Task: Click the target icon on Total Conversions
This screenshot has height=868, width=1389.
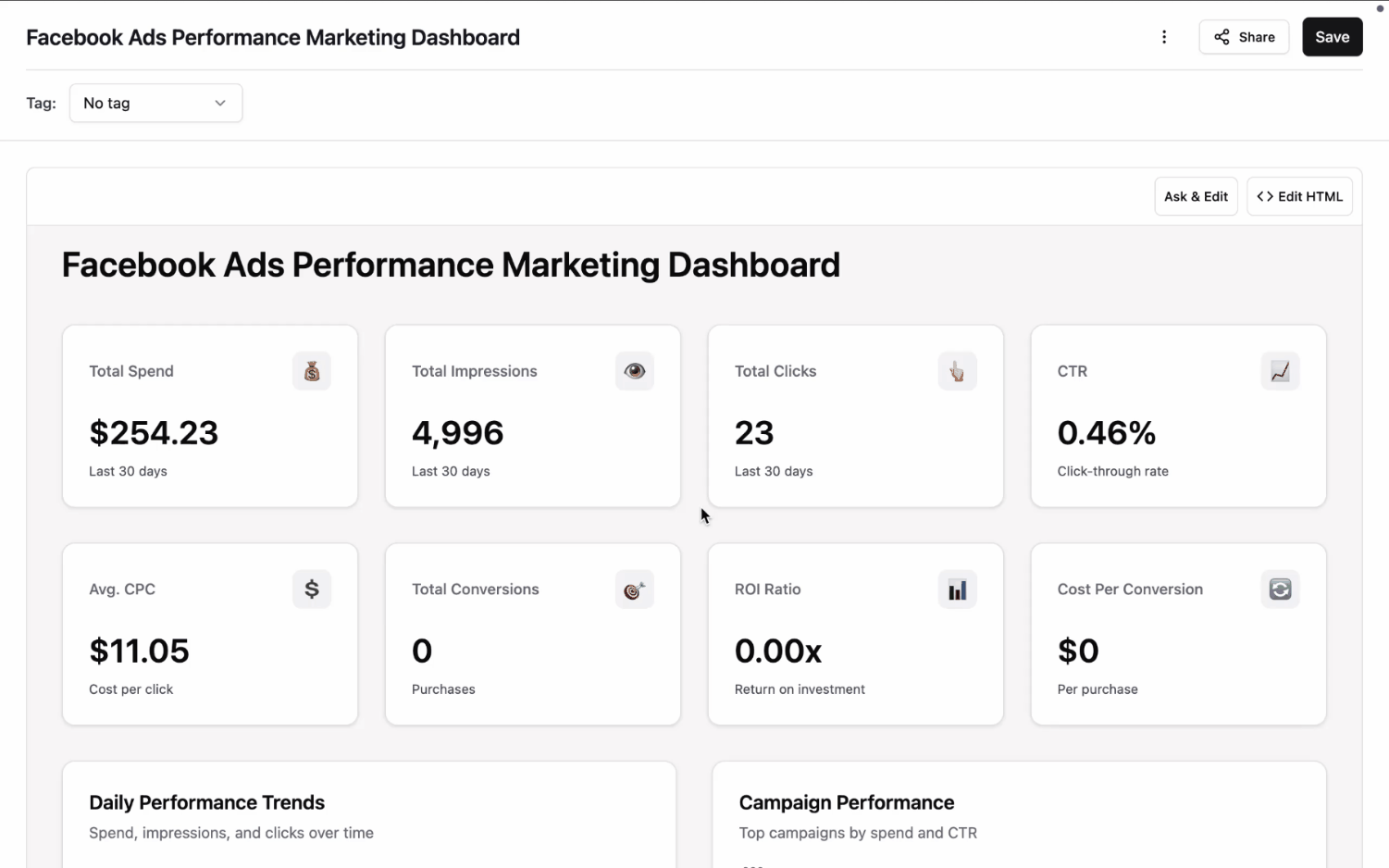Action: click(x=635, y=589)
